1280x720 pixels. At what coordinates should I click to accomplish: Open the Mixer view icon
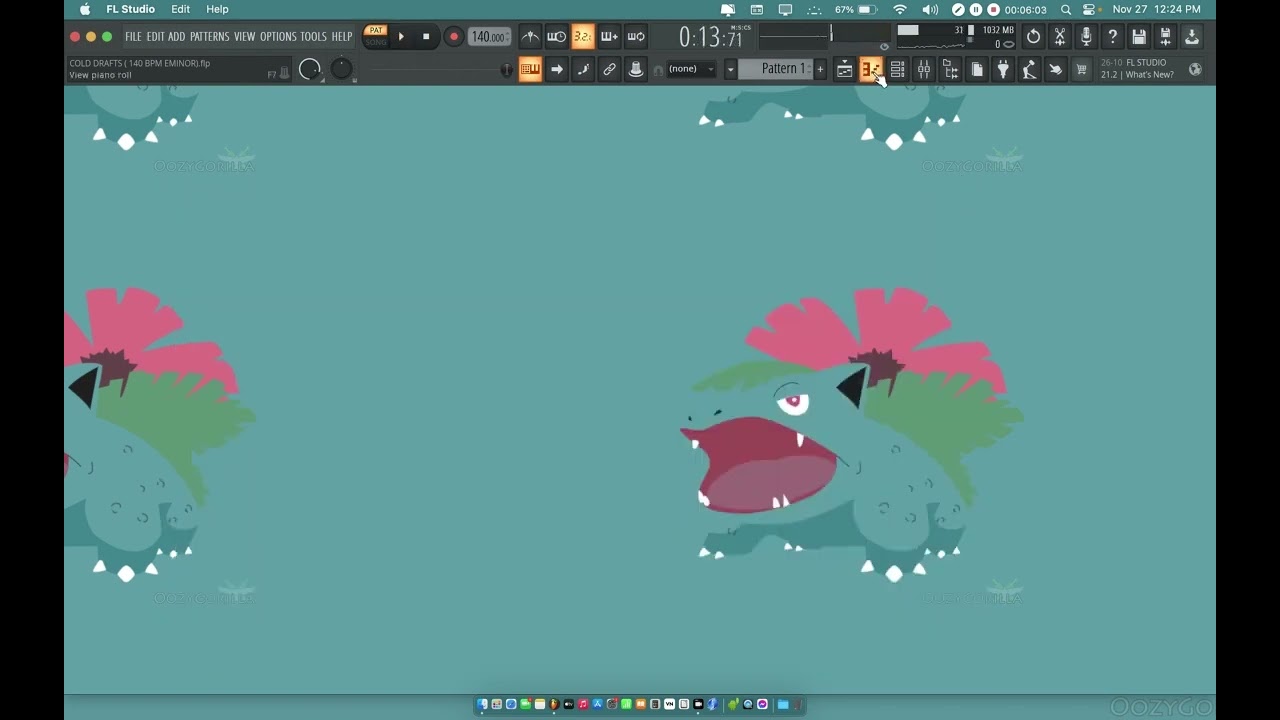pyautogui.click(x=924, y=69)
